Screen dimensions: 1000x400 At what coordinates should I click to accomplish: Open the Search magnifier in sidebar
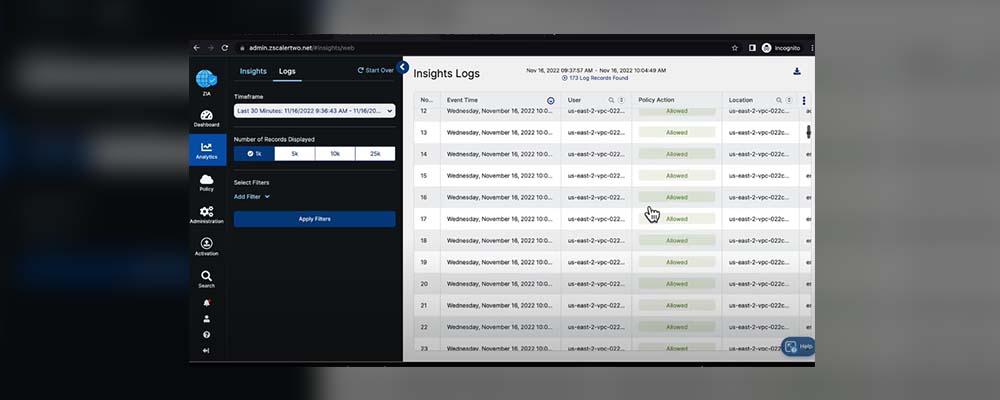pyautogui.click(x=206, y=279)
